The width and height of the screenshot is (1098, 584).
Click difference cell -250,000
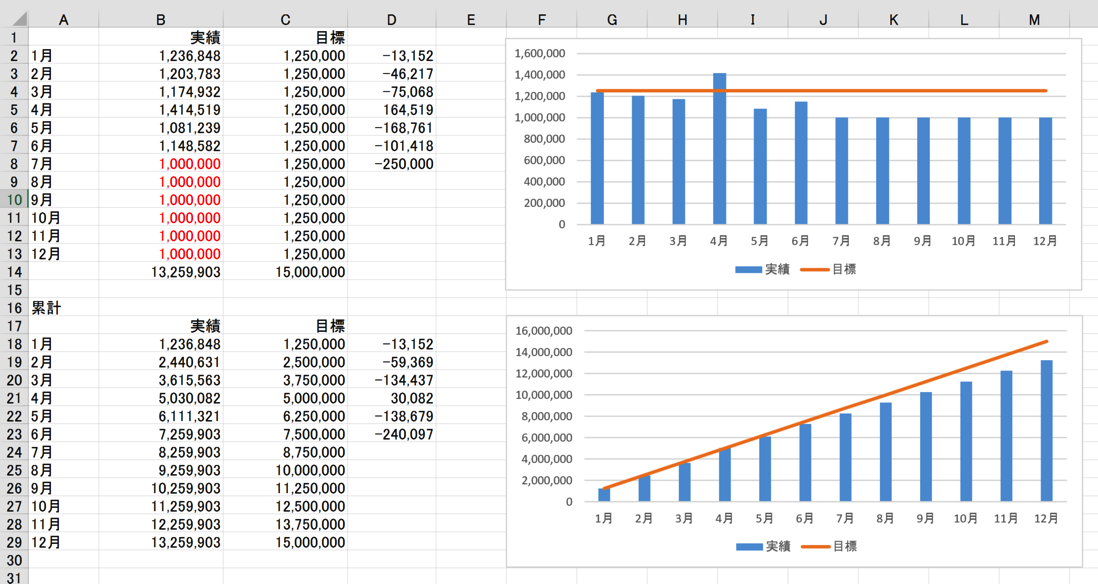(391, 164)
